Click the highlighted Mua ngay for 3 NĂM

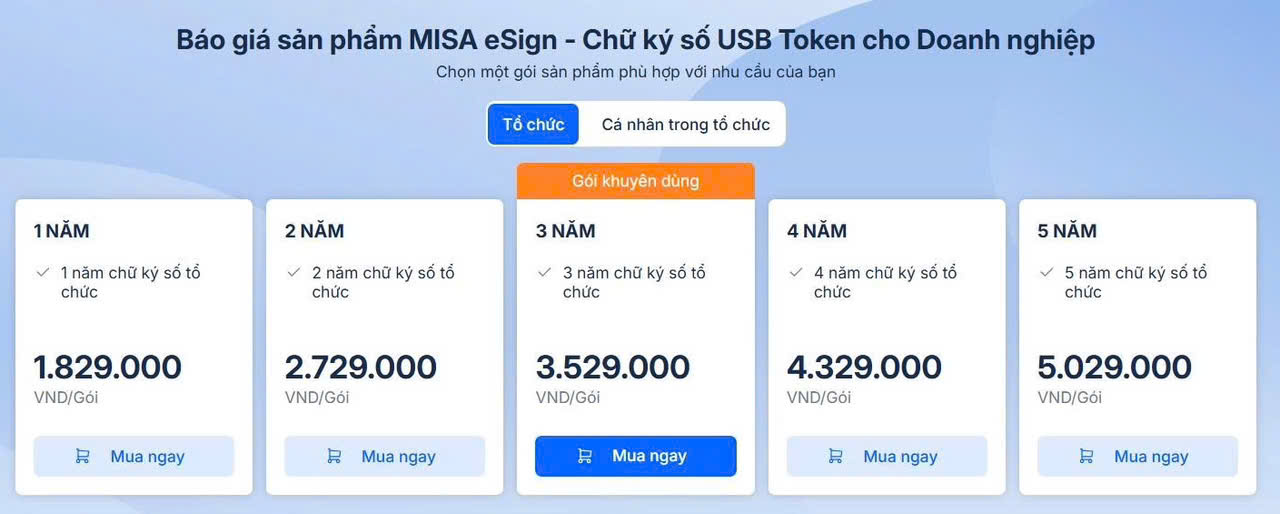(x=636, y=456)
